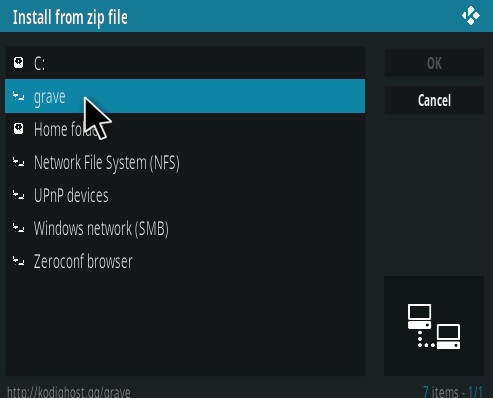
Task: Click the network share icon beside grave
Action: tap(19, 96)
